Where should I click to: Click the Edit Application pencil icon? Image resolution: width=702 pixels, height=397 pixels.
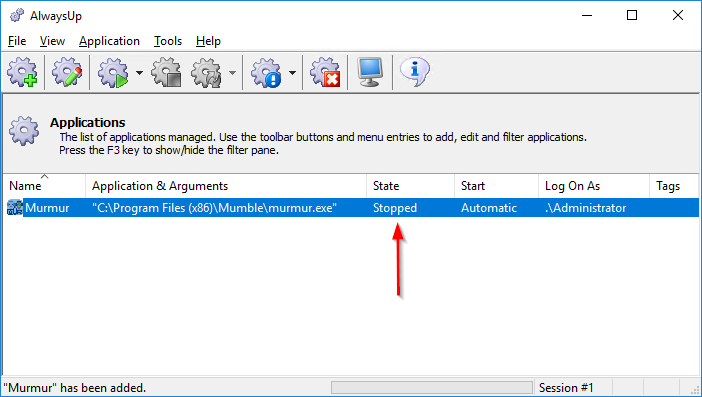coord(67,72)
